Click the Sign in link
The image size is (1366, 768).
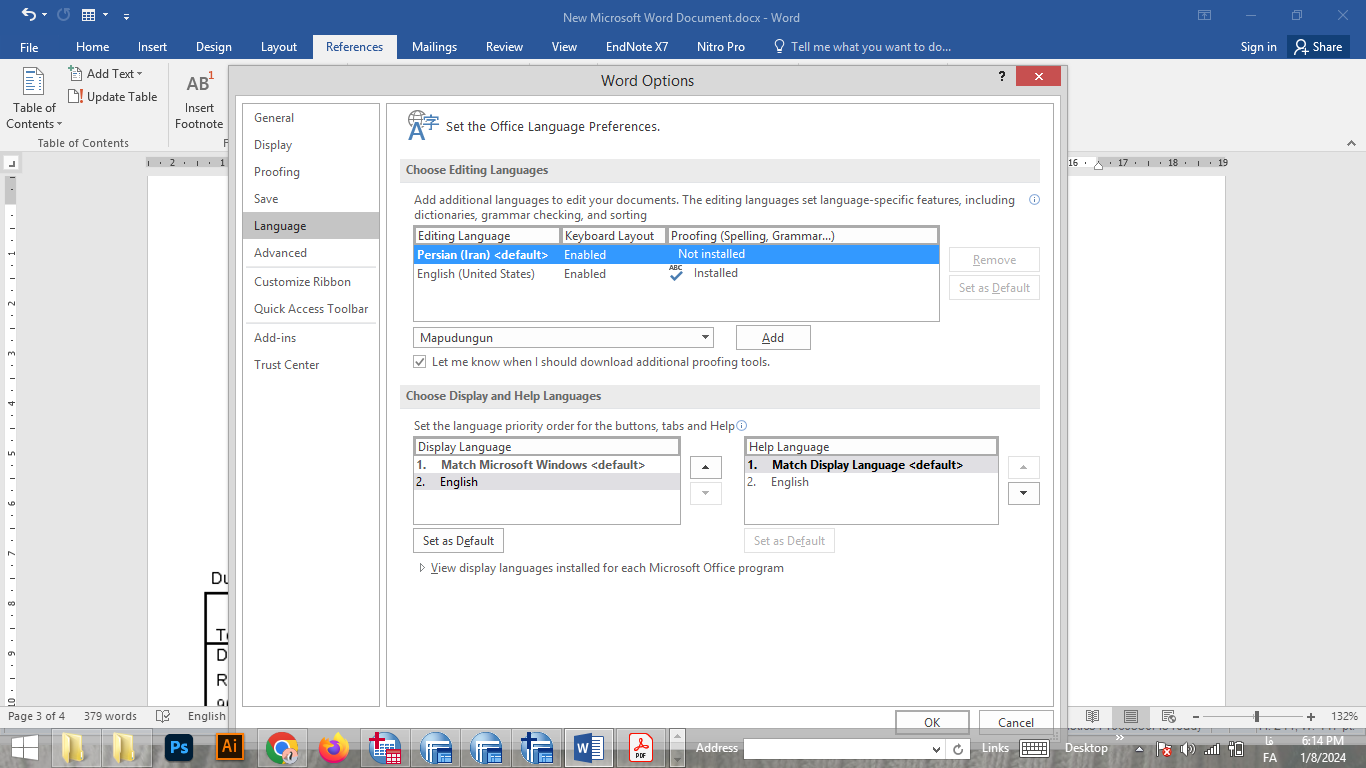point(1258,47)
